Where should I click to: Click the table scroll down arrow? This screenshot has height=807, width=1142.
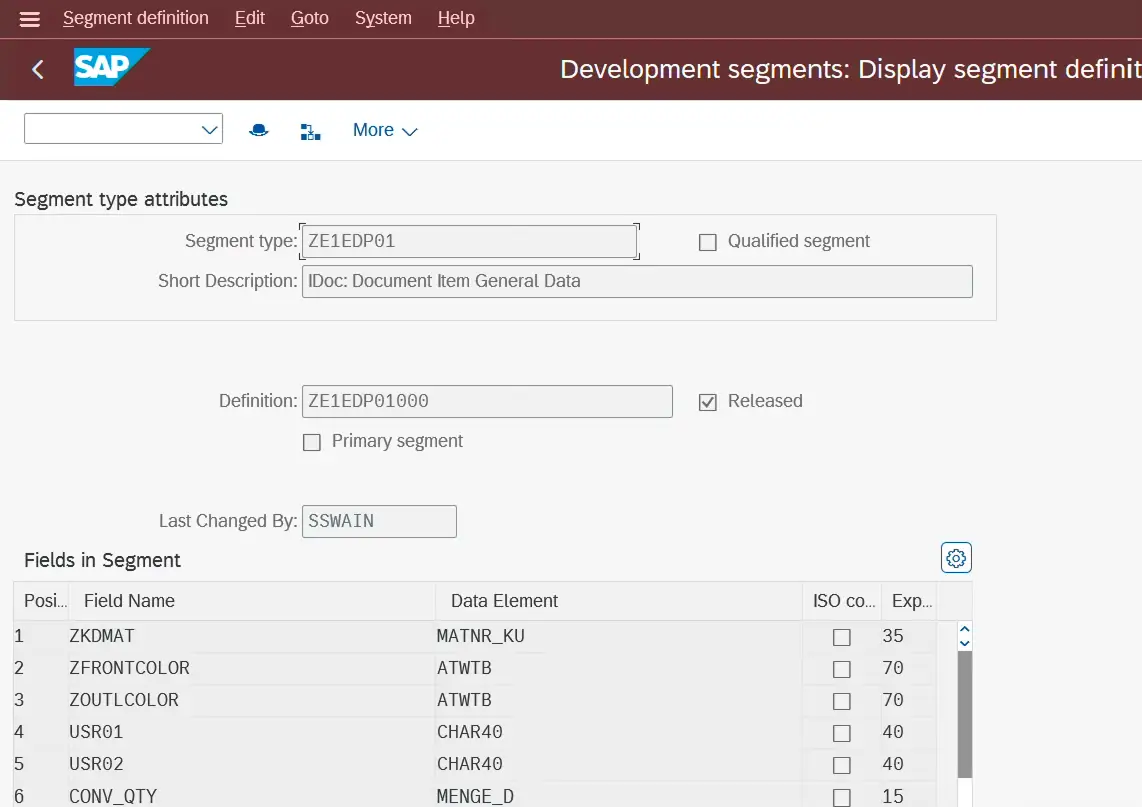point(964,643)
